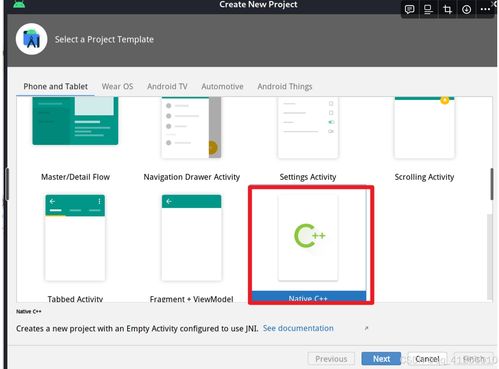Click the crop overlay icon

coord(447,9)
